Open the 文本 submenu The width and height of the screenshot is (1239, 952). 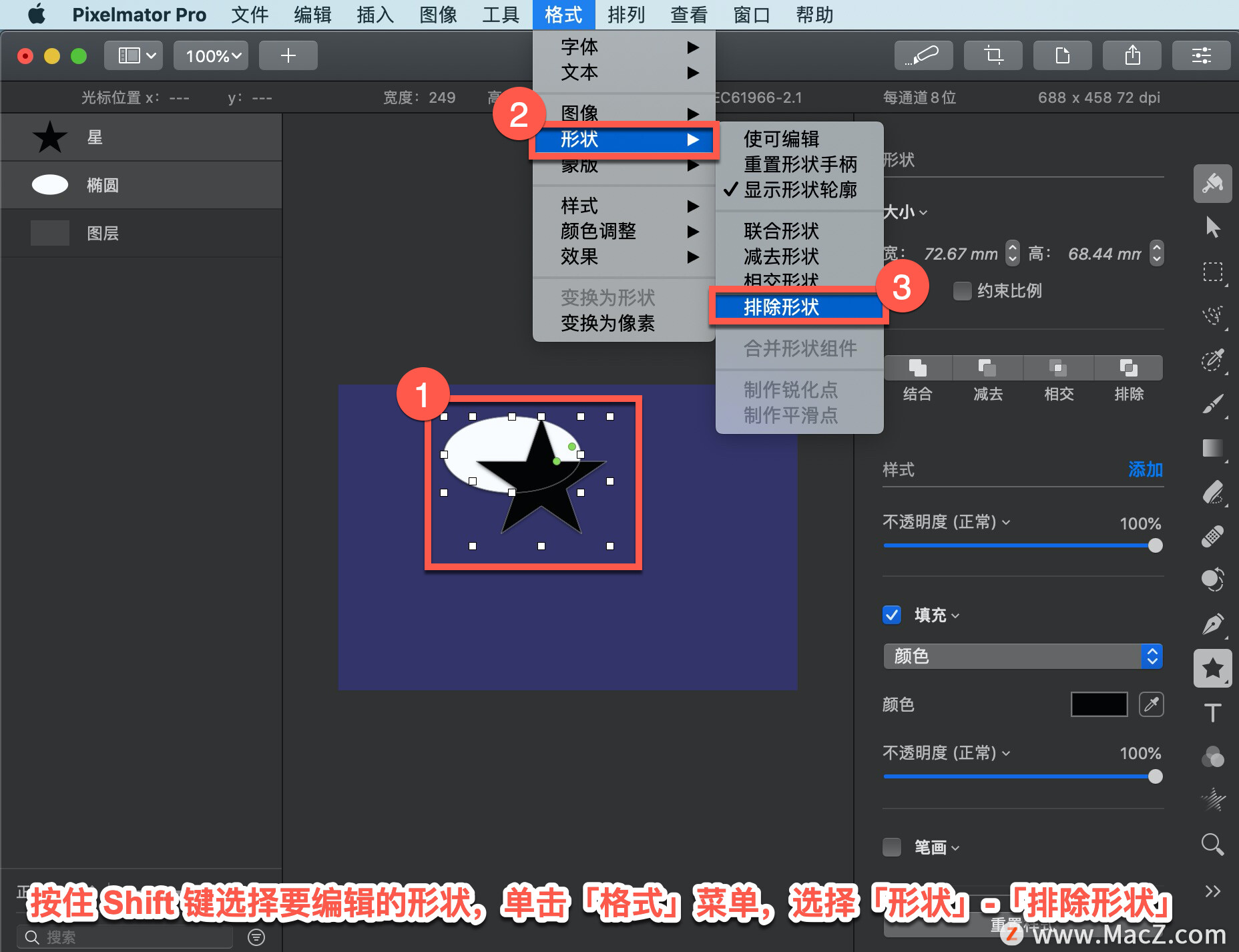pyautogui.click(x=624, y=72)
